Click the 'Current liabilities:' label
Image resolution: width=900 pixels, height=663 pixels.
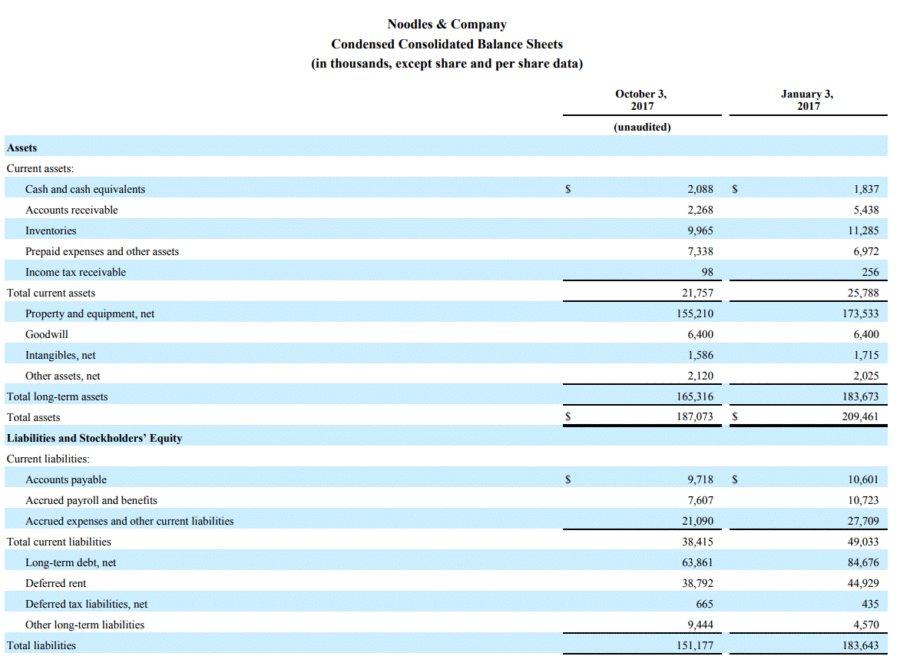pyautogui.click(x=48, y=459)
